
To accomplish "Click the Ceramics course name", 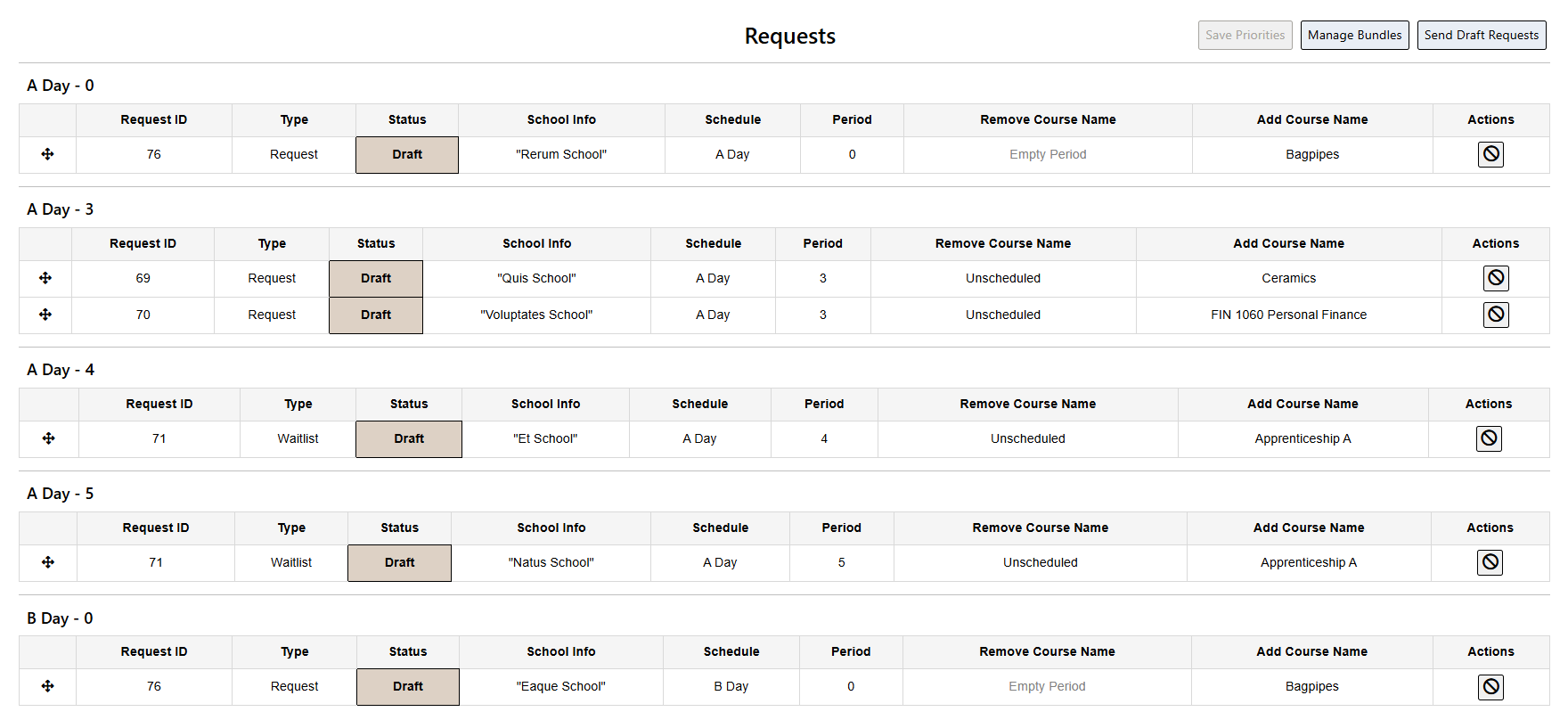I will click(x=1288, y=278).
